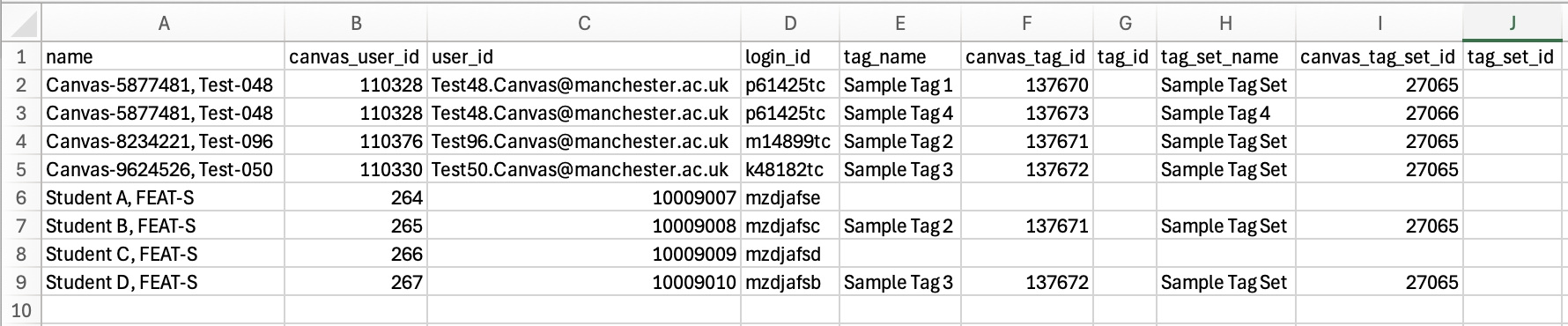Screen dimensions: 1568x326
Task: Click the Canvas-8234221, Test-096 name cell
Action: (163, 142)
